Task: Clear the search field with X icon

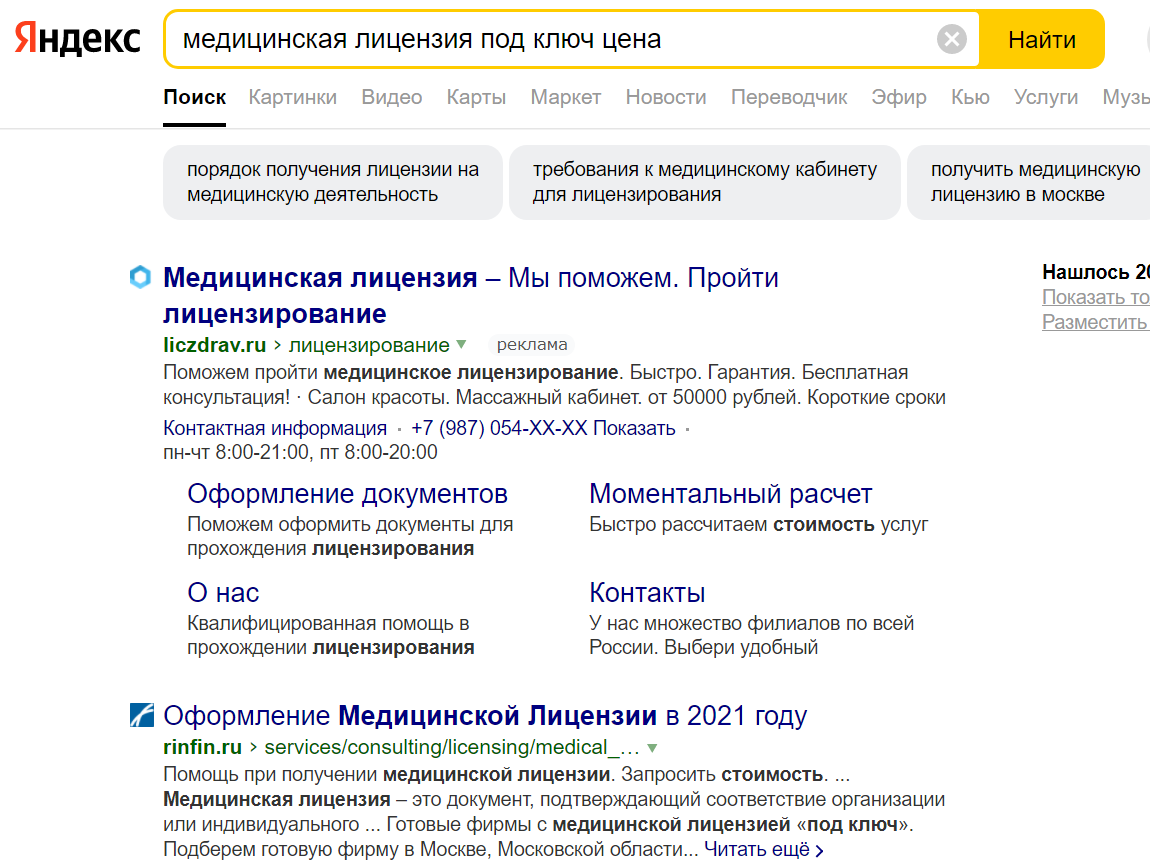Action: click(951, 40)
